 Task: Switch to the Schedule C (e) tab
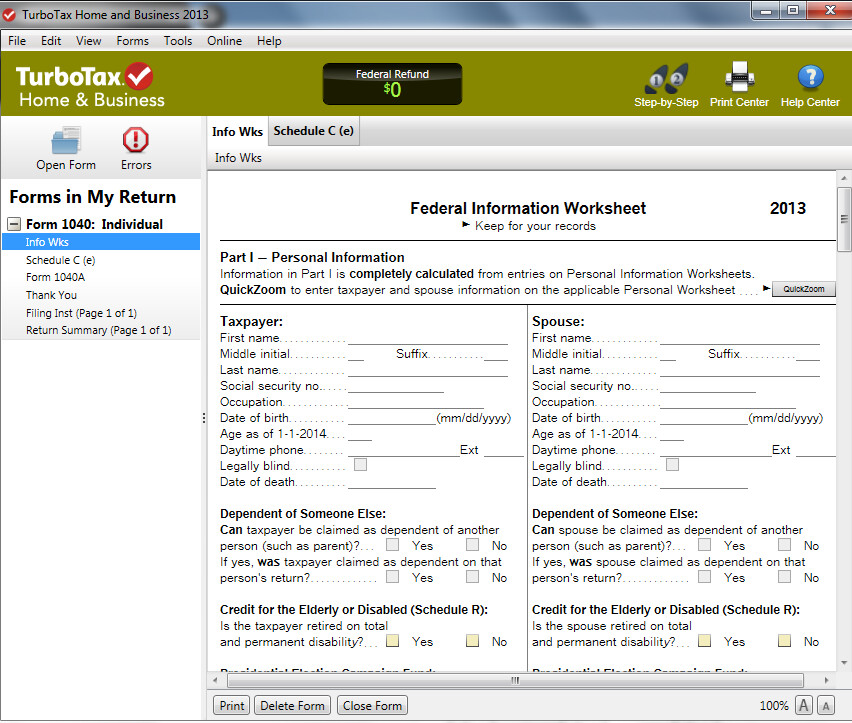coord(314,131)
